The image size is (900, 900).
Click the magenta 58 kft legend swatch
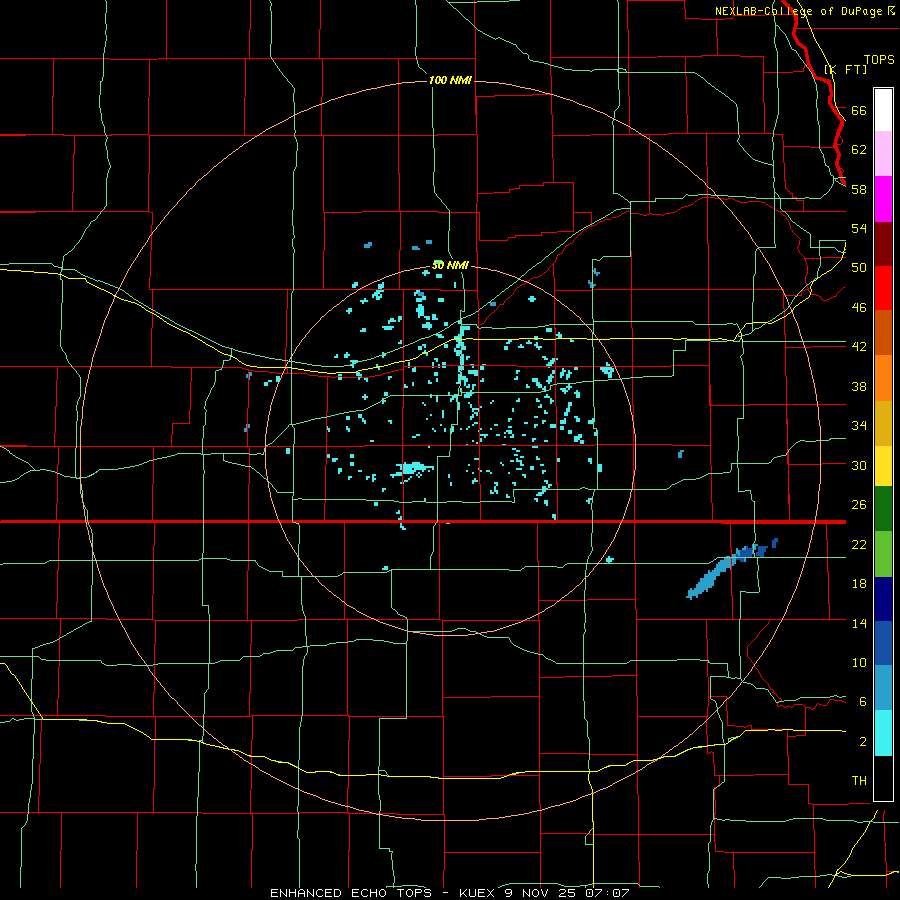coord(883,199)
